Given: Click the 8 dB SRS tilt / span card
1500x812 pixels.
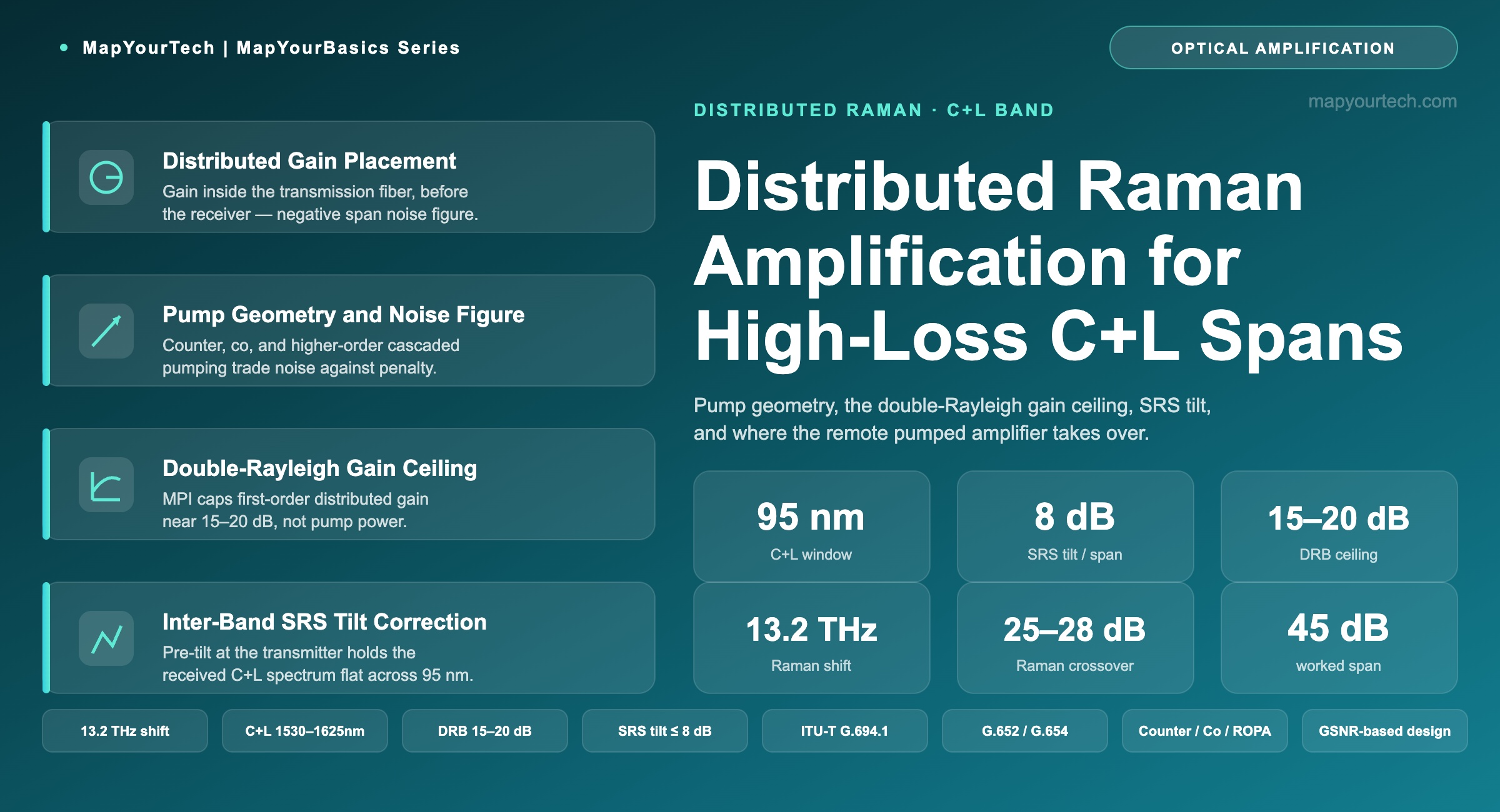Looking at the screenshot, I should click(x=1076, y=527).
